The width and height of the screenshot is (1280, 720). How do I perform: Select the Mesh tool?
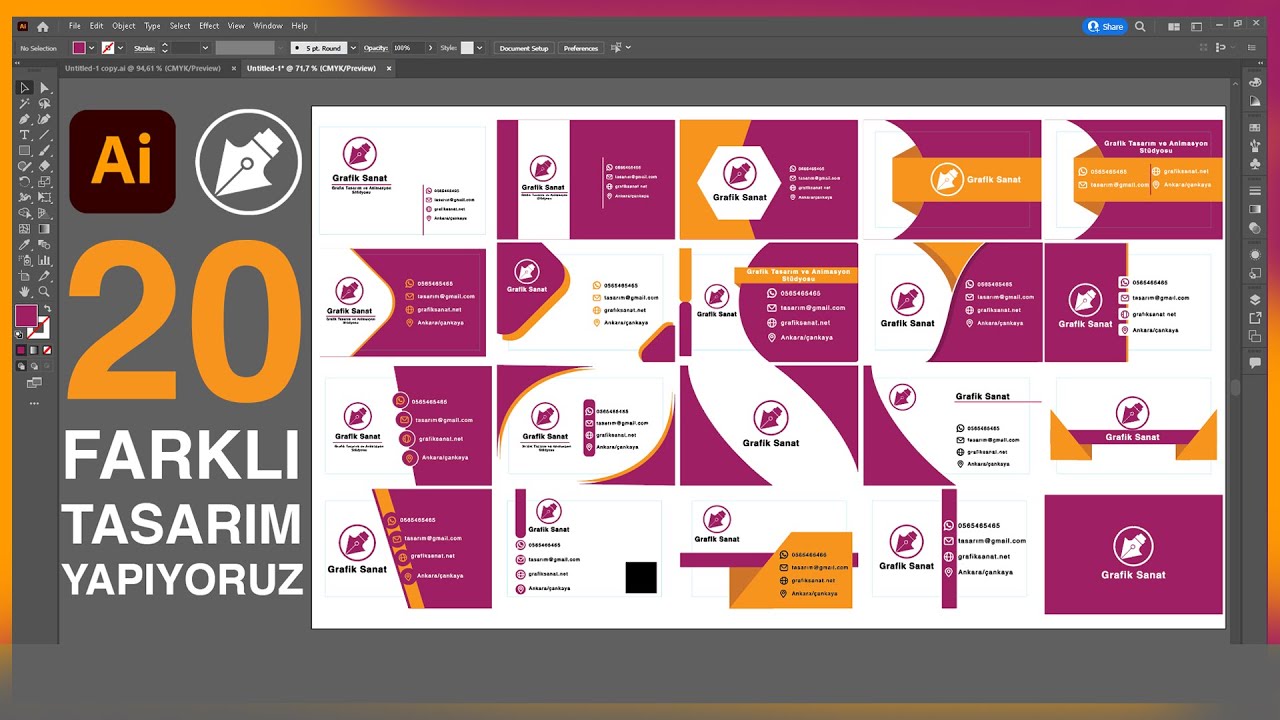coord(25,229)
